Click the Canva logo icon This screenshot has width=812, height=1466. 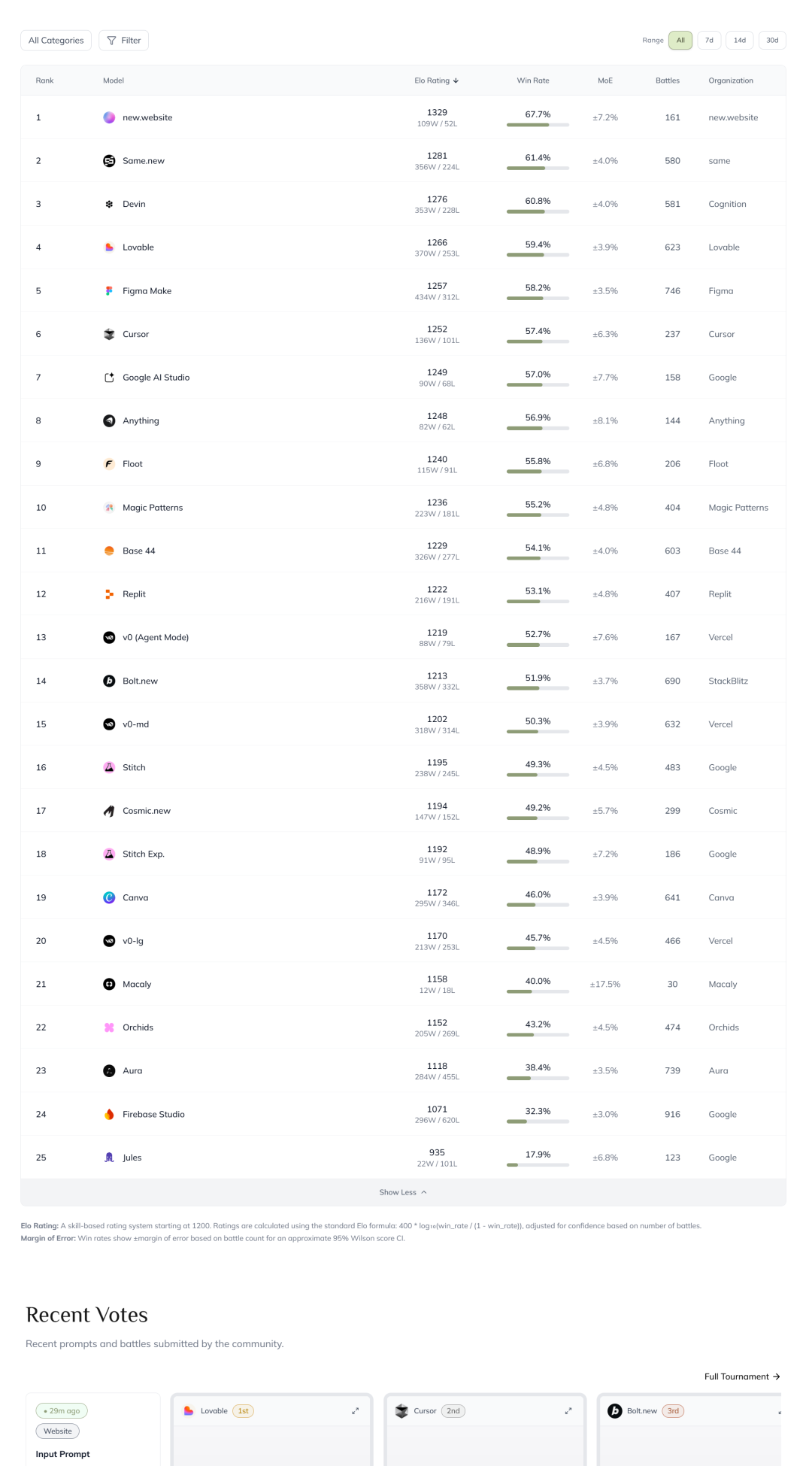tap(109, 897)
